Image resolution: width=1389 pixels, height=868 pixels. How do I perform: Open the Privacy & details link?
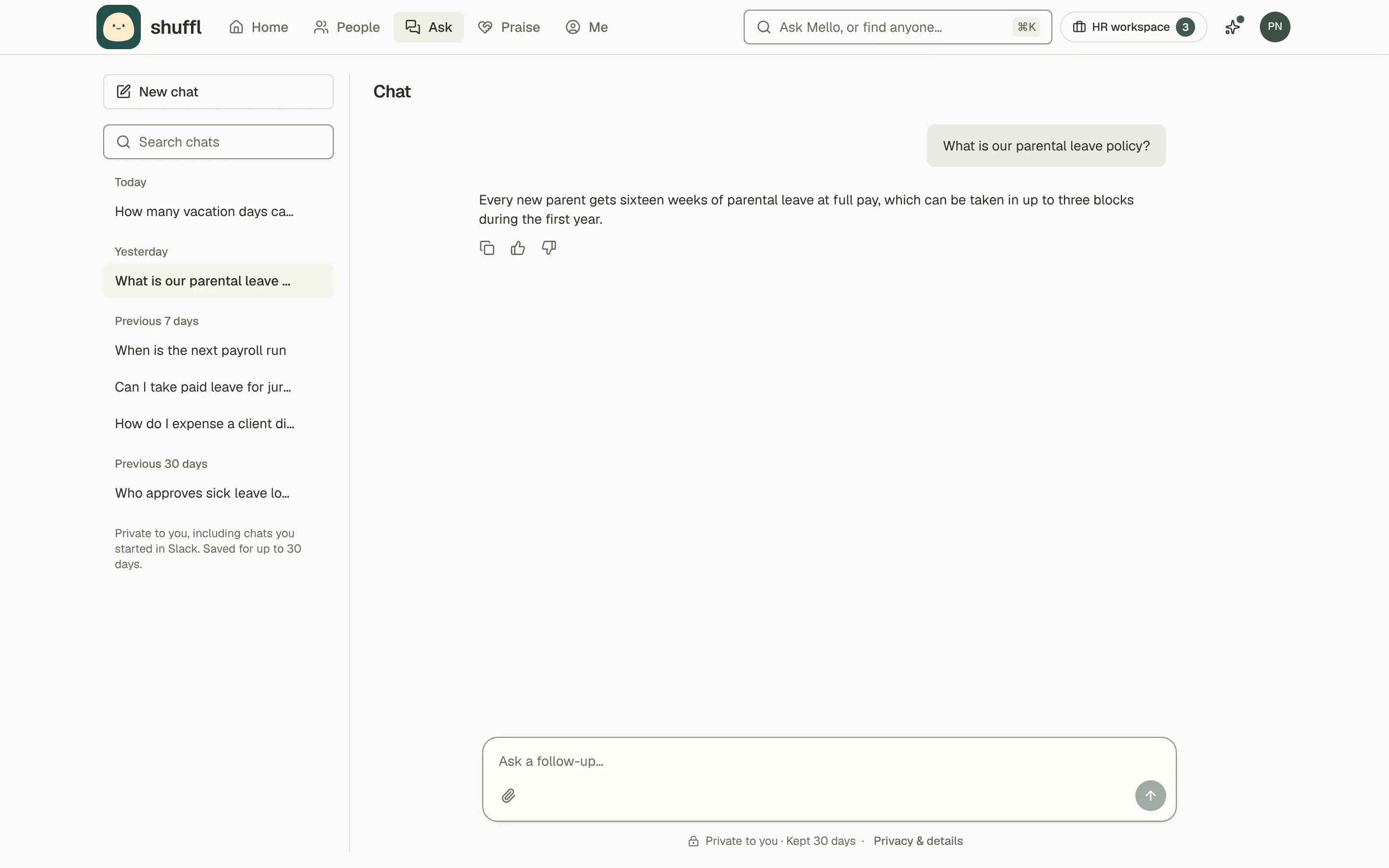918,841
